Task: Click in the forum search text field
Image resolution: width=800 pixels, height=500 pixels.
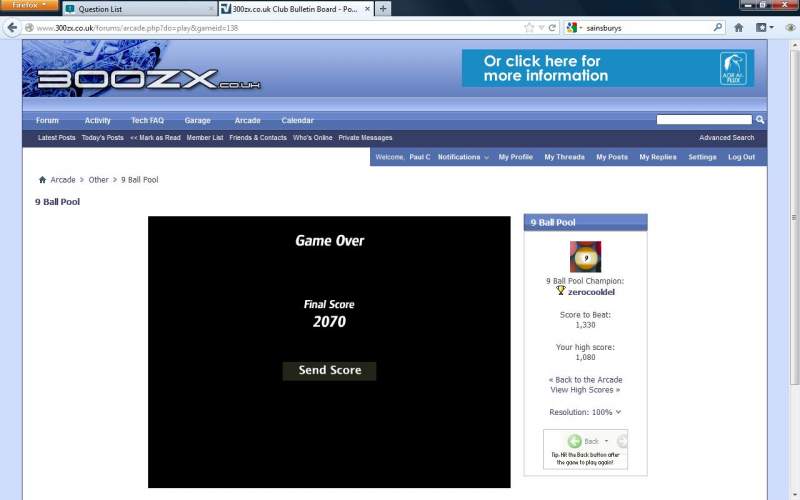Action: (704, 120)
